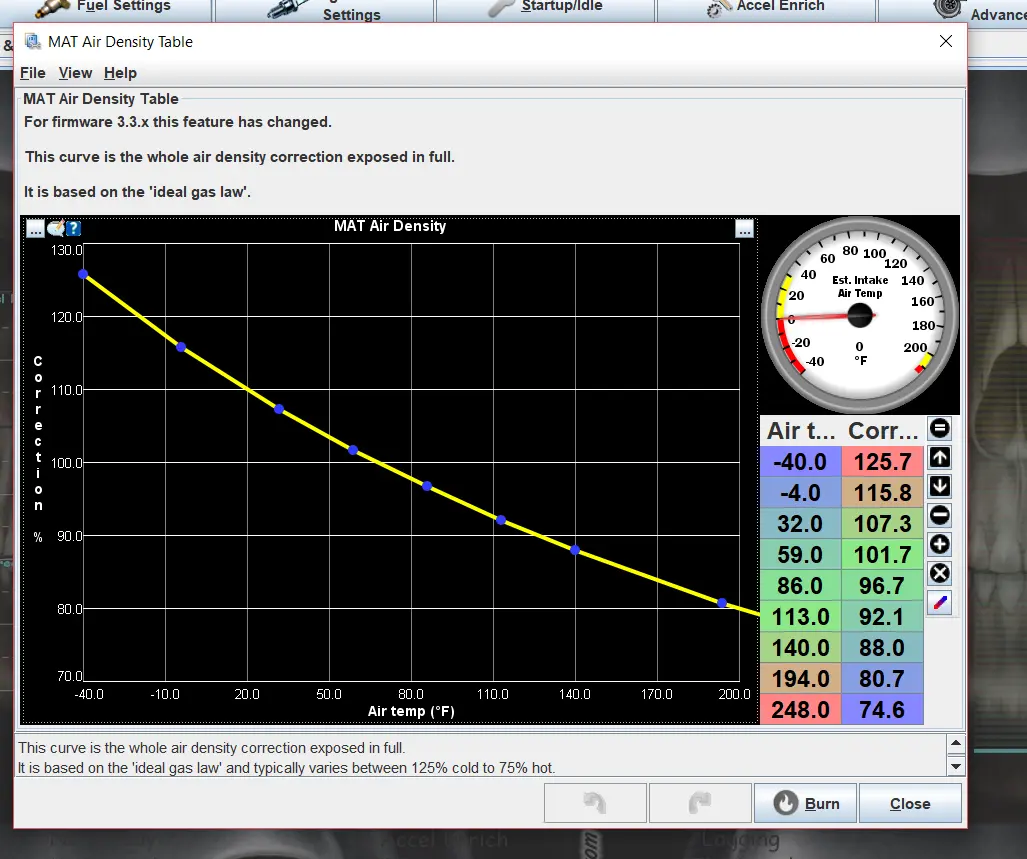Viewport: 1027px width, 859px height.
Task: Click the up arrow increment icon
Action: (x=940, y=458)
